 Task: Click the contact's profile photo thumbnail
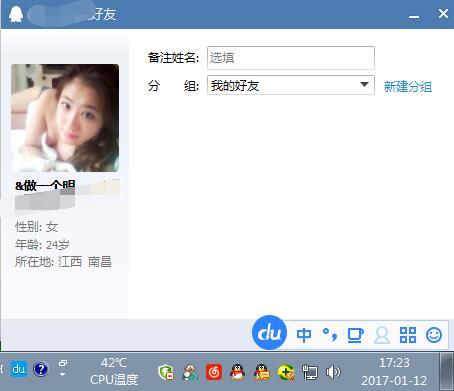click(65, 118)
